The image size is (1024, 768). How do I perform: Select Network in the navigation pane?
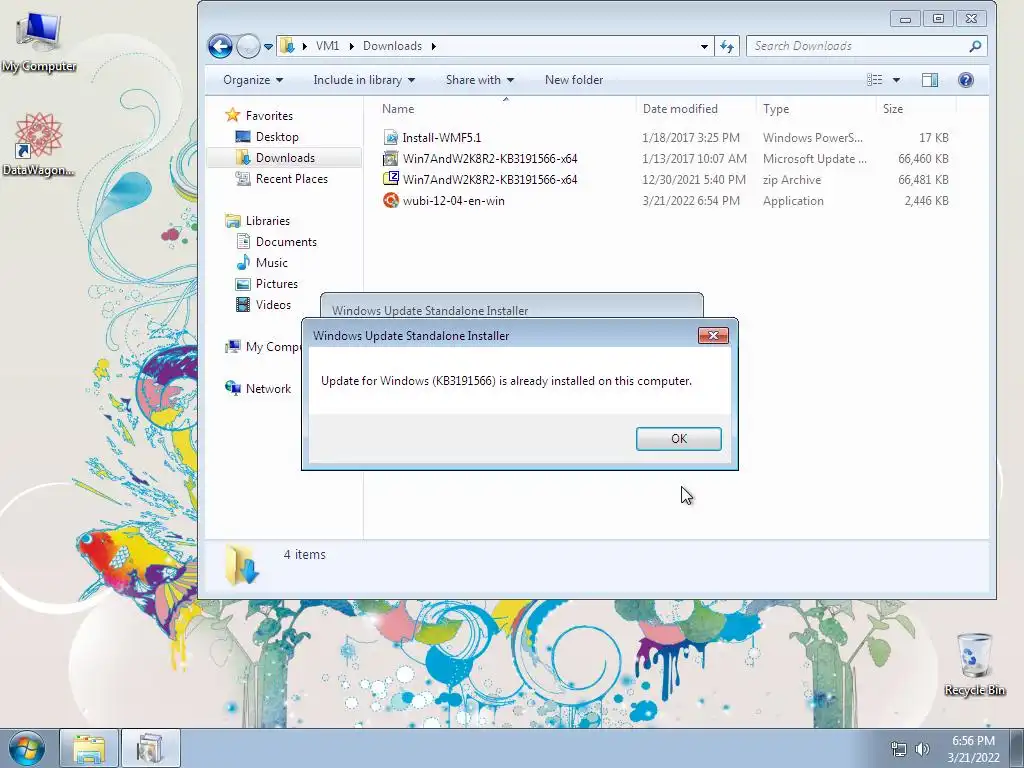click(268, 389)
